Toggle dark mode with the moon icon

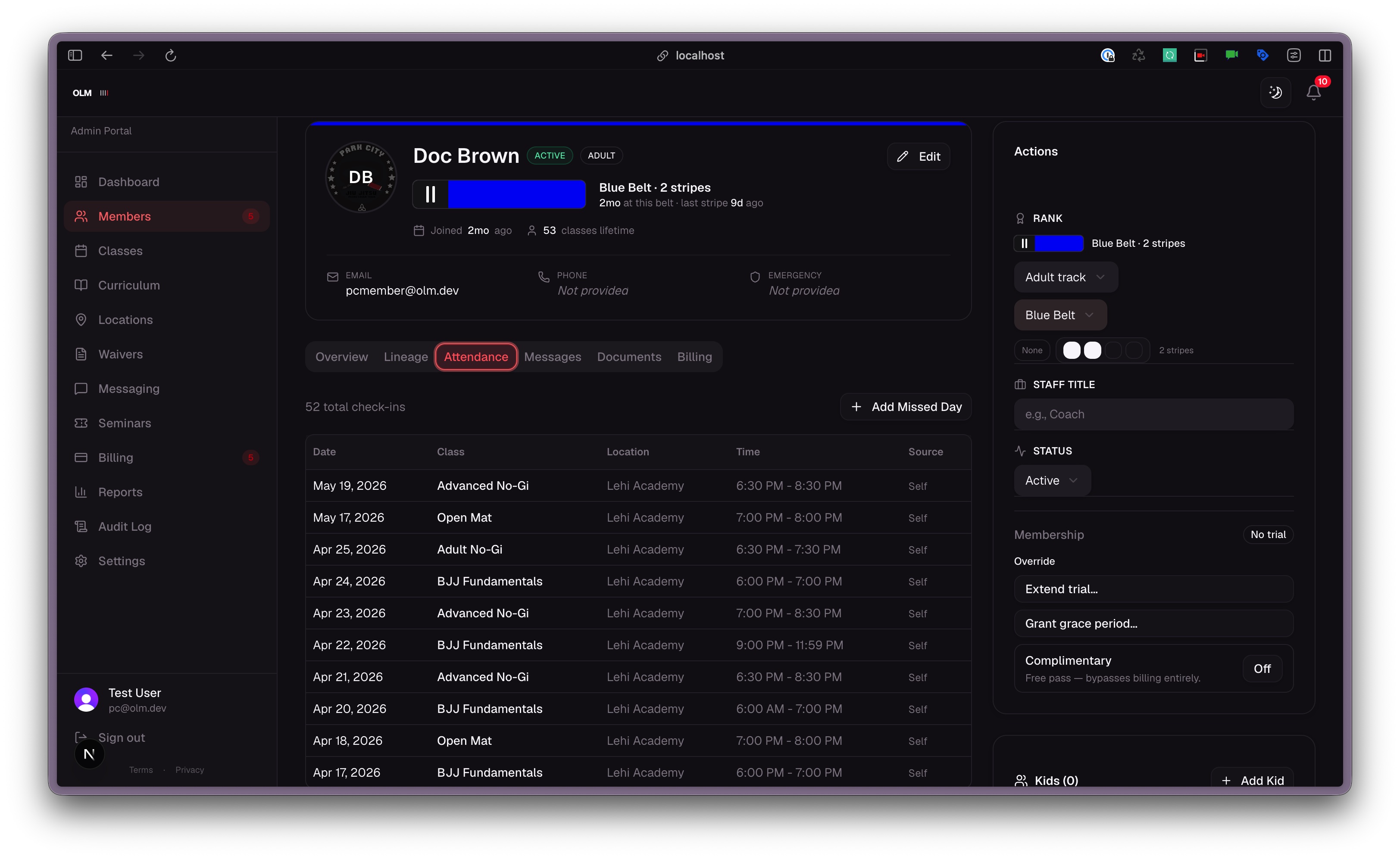click(1275, 92)
